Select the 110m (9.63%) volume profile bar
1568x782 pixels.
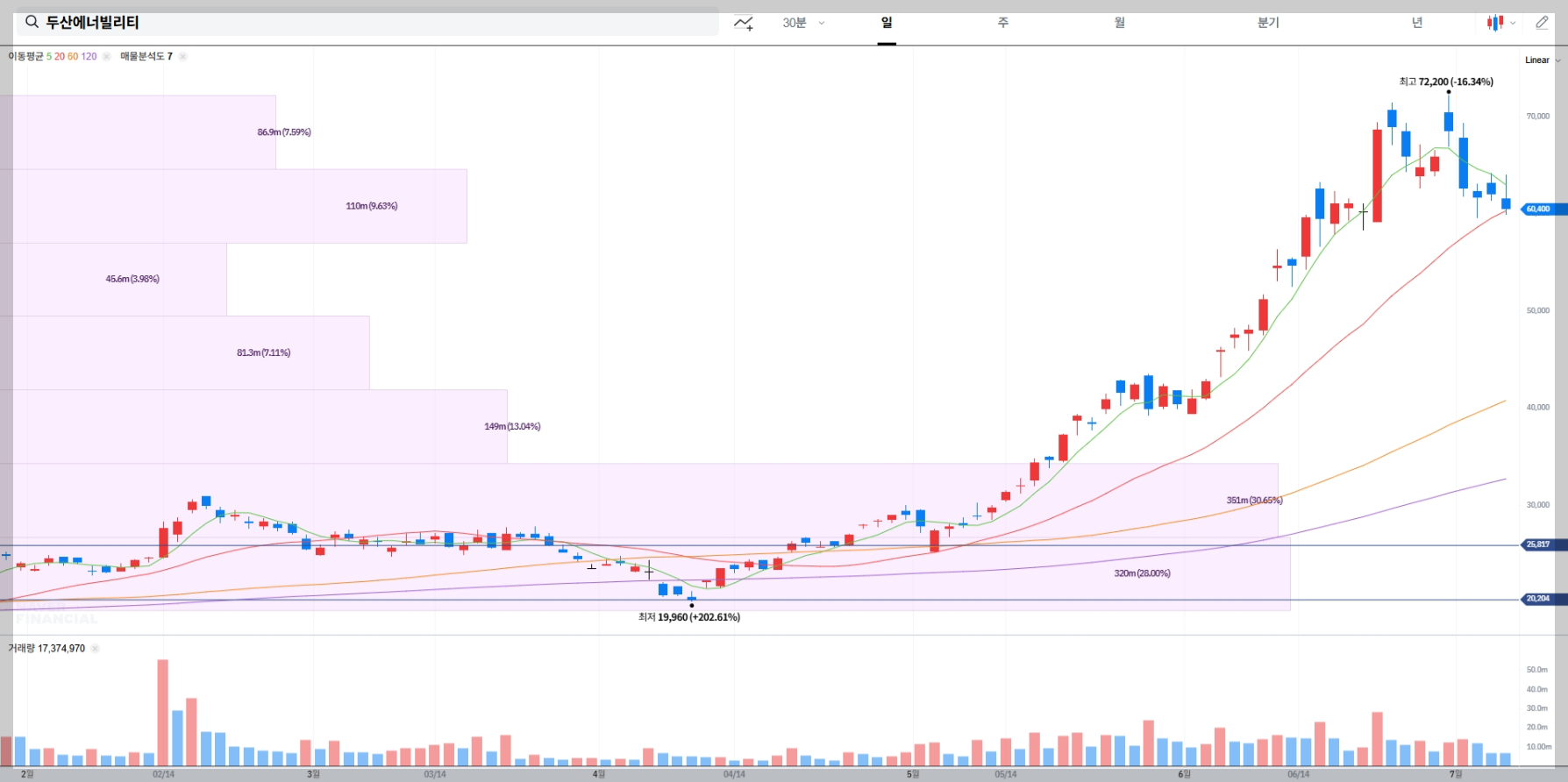233,206
